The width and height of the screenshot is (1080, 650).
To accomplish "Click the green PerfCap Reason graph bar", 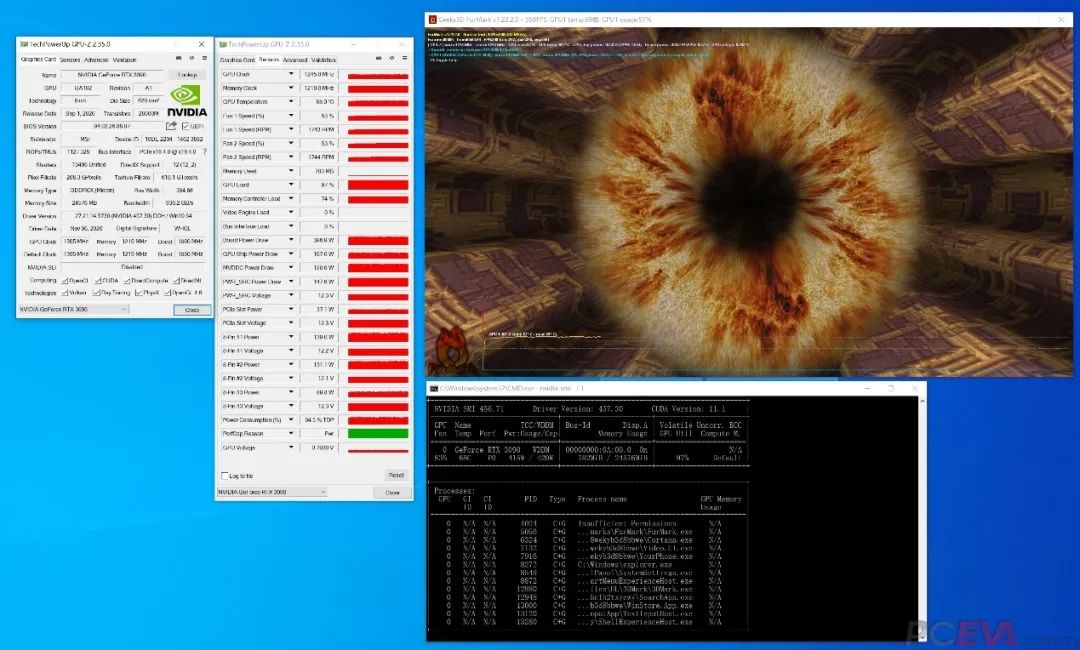I will pyautogui.click(x=377, y=433).
